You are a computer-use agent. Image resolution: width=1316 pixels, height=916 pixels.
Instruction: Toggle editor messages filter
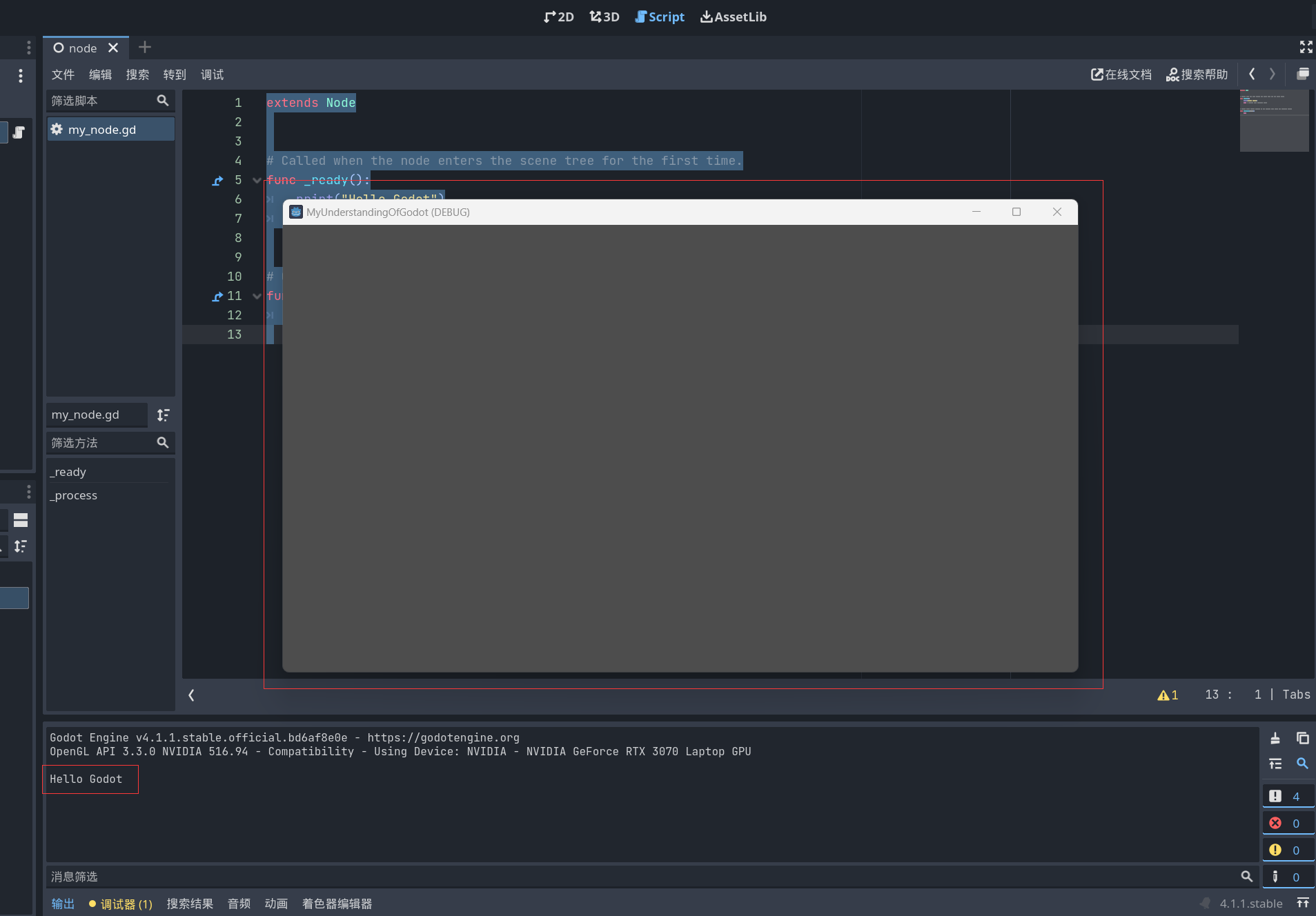[x=1288, y=877]
